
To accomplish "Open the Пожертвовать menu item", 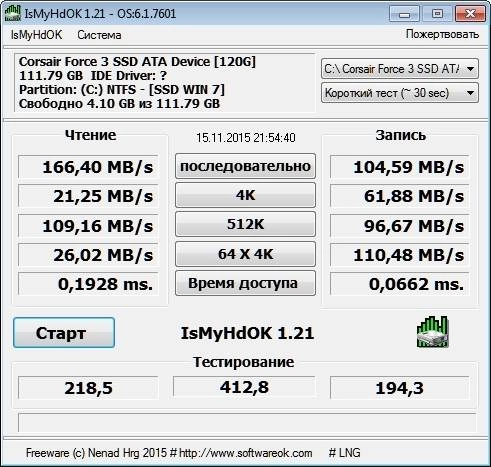I will [442, 34].
